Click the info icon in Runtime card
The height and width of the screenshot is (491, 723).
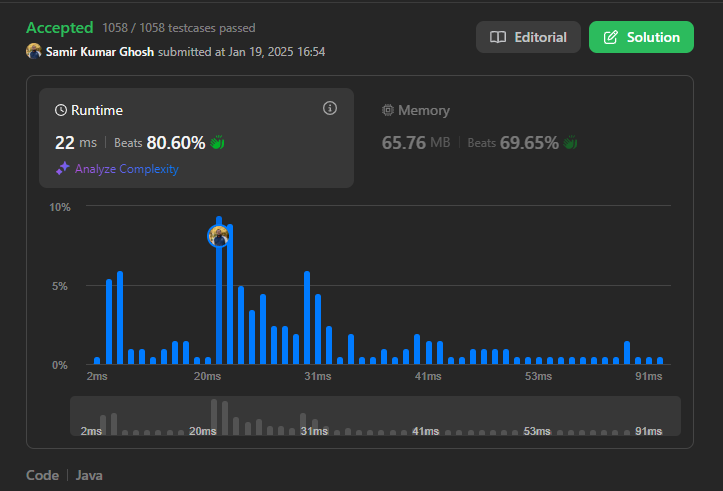click(x=330, y=108)
